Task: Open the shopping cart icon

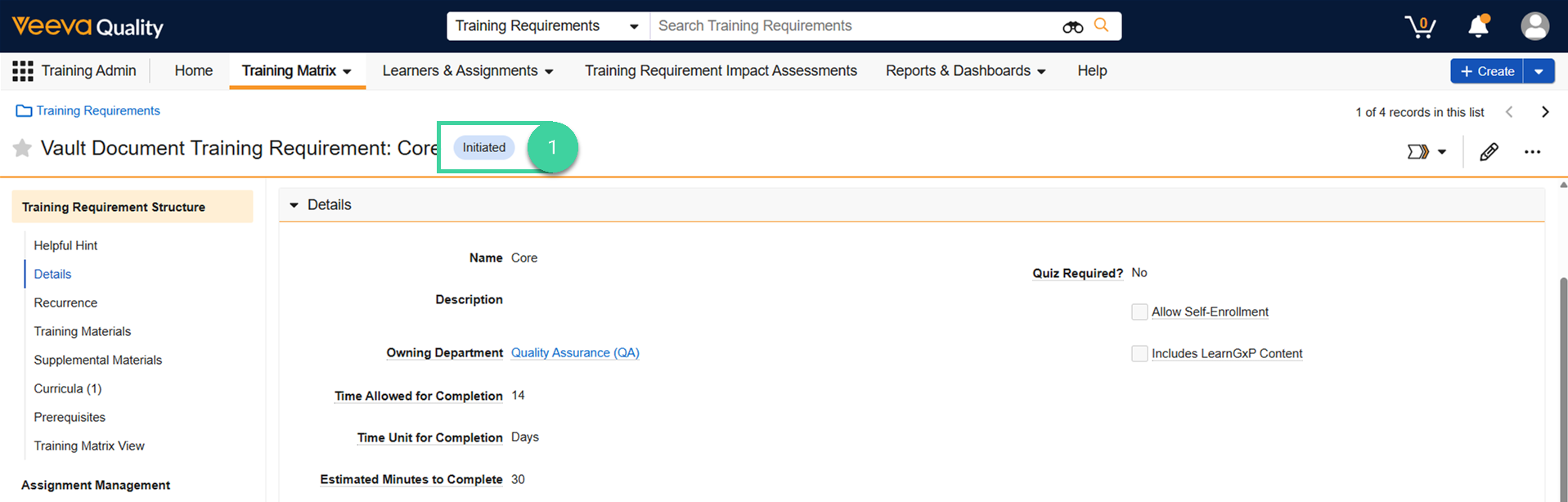Action: pos(1421,26)
